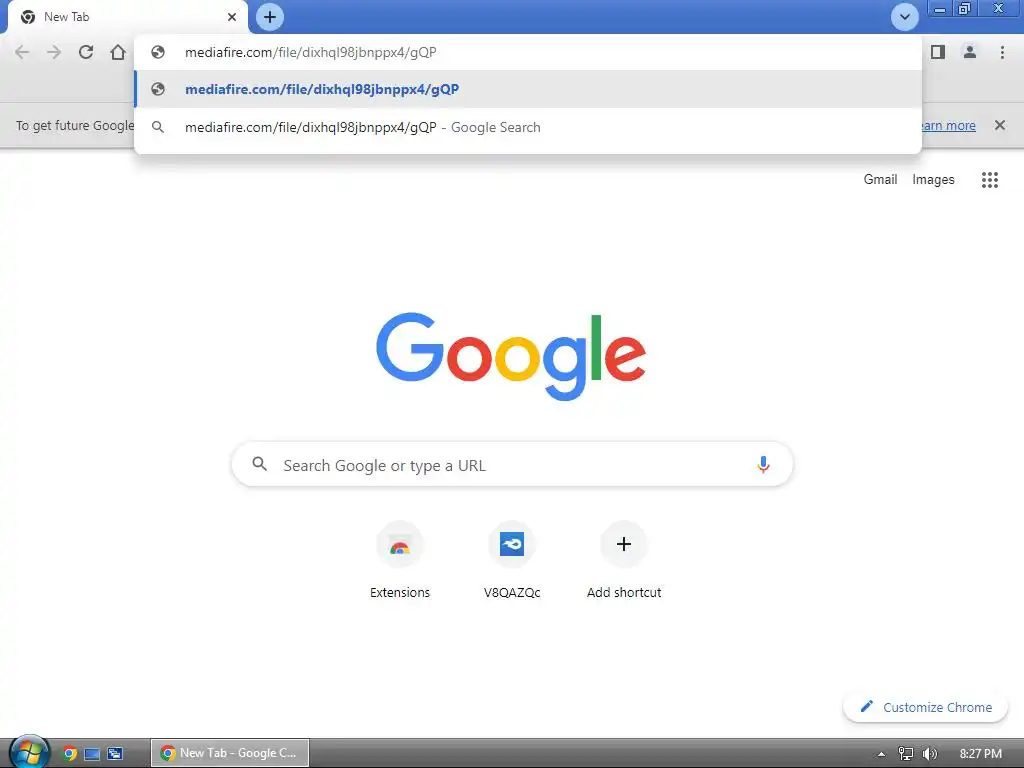Open the Learn more link
This screenshot has width=1024, height=768.
click(x=948, y=125)
